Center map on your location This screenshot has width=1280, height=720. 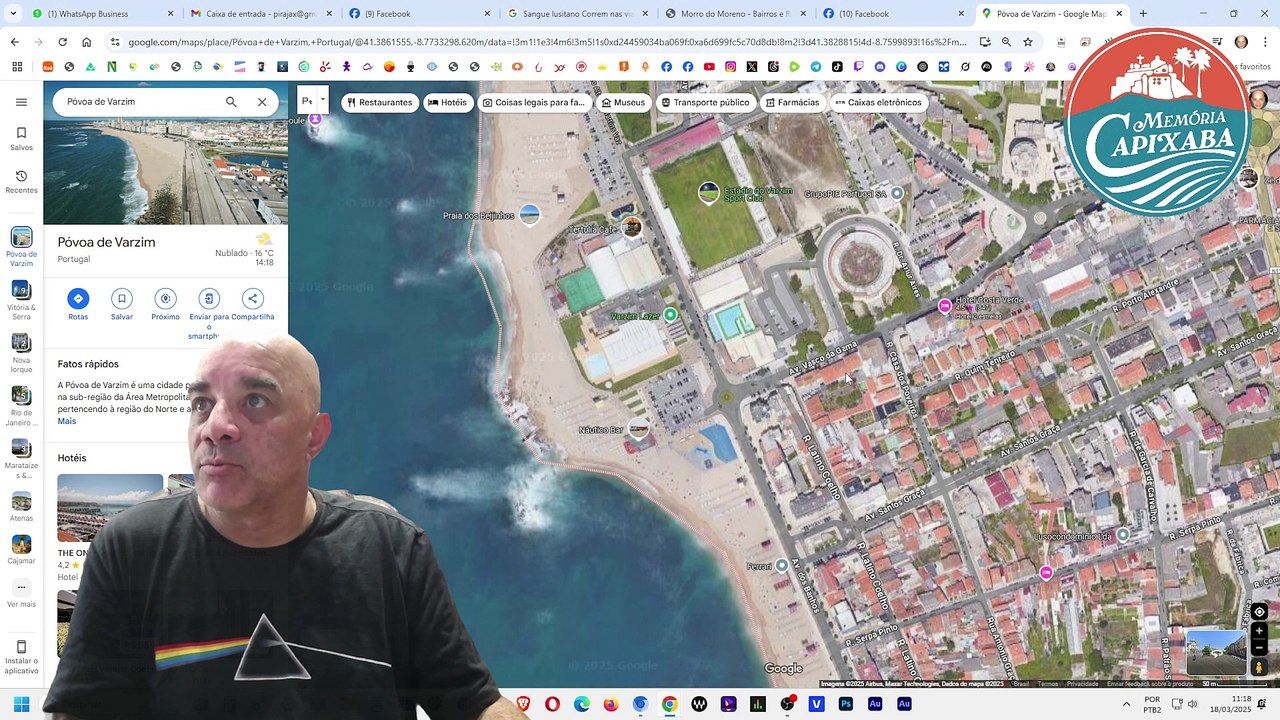click(x=1259, y=612)
